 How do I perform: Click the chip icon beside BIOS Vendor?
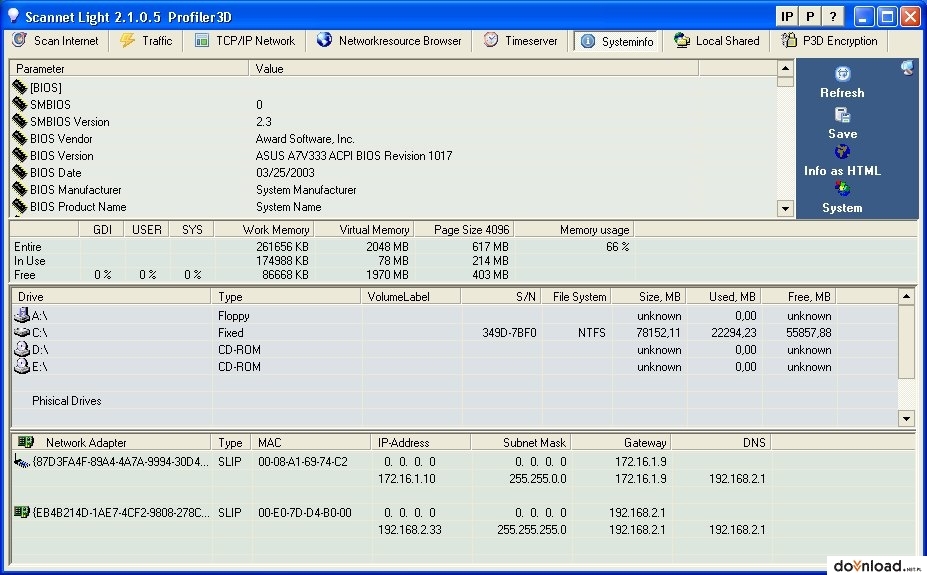[x=20, y=138]
